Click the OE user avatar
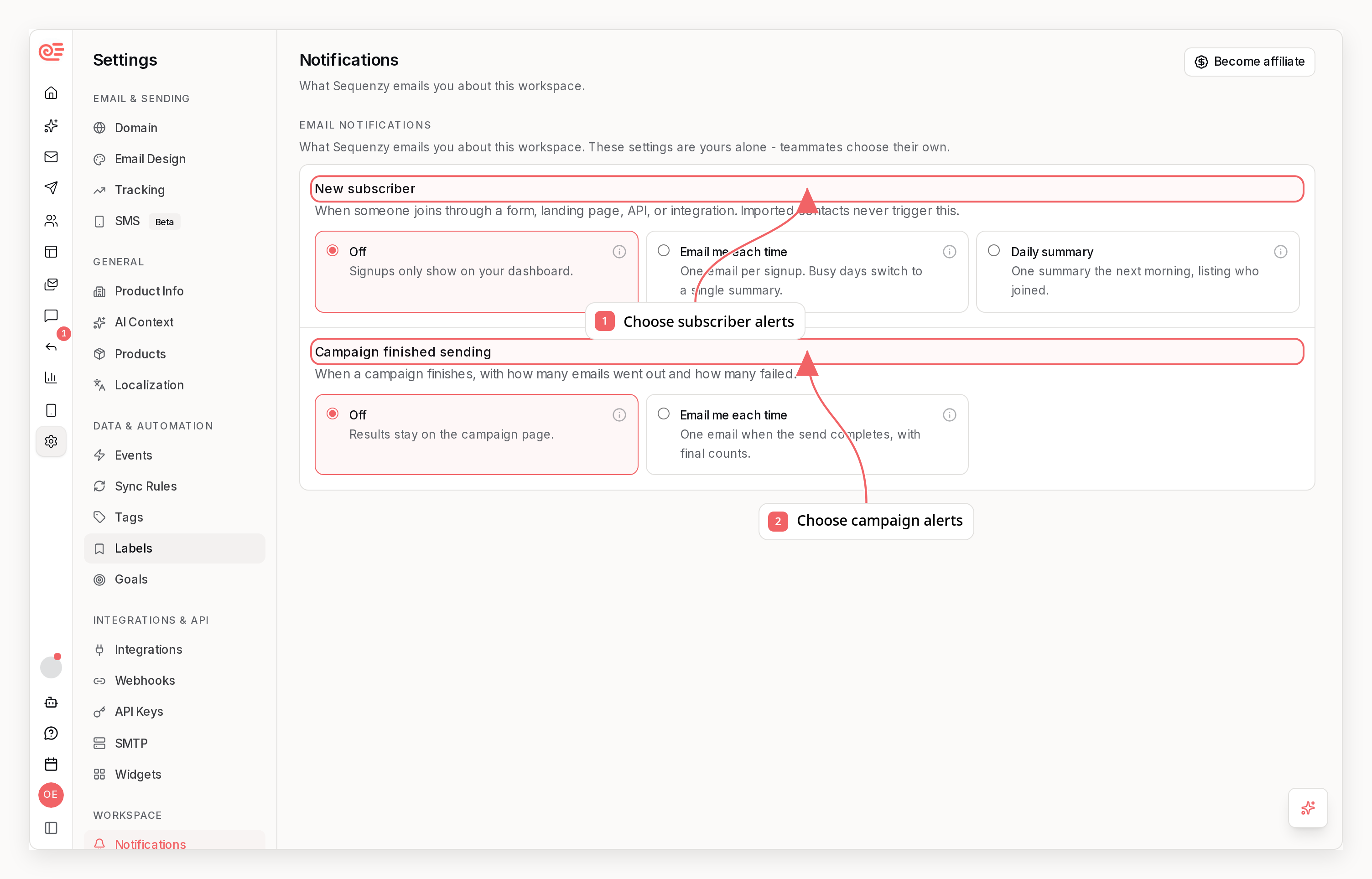 [51, 795]
